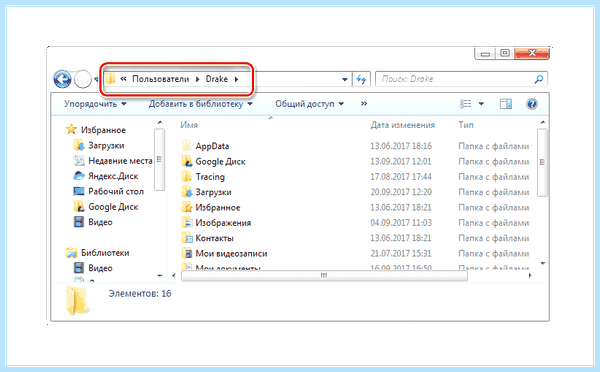The width and height of the screenshot is (600, 372).
Task: Sort by the Дата изменения column header
Action: pyautogui.click(x=403, y=125)
